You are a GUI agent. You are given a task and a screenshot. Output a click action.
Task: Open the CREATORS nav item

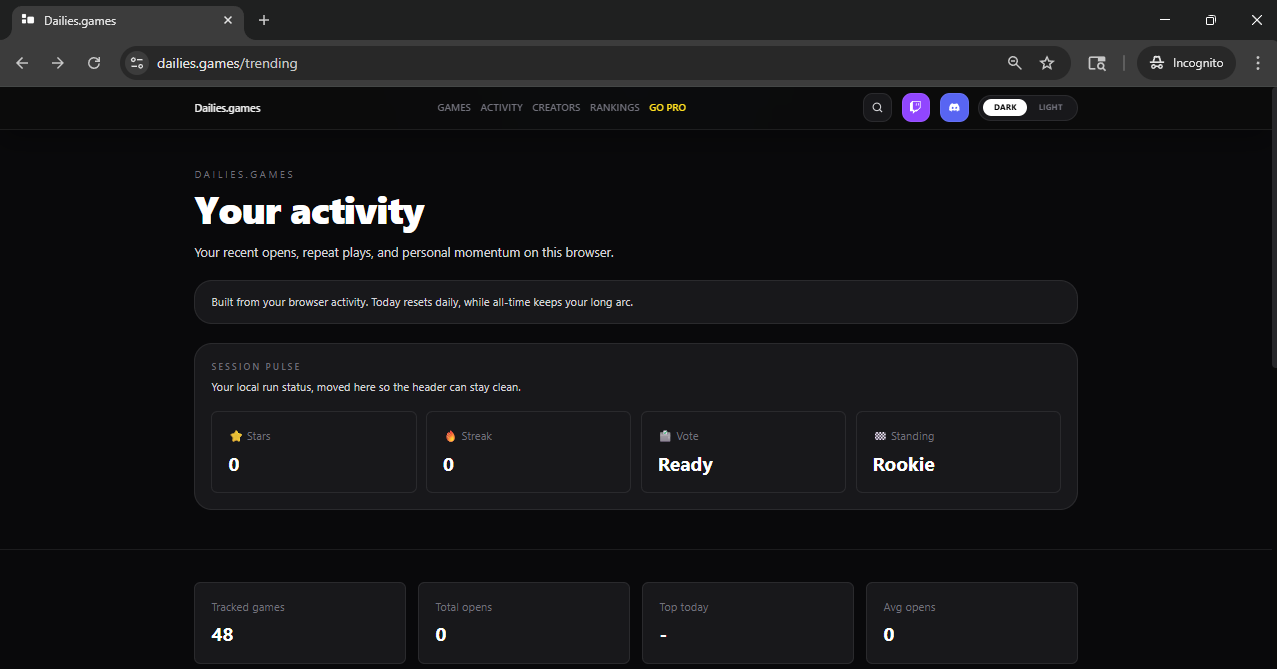tap(556, 108)
